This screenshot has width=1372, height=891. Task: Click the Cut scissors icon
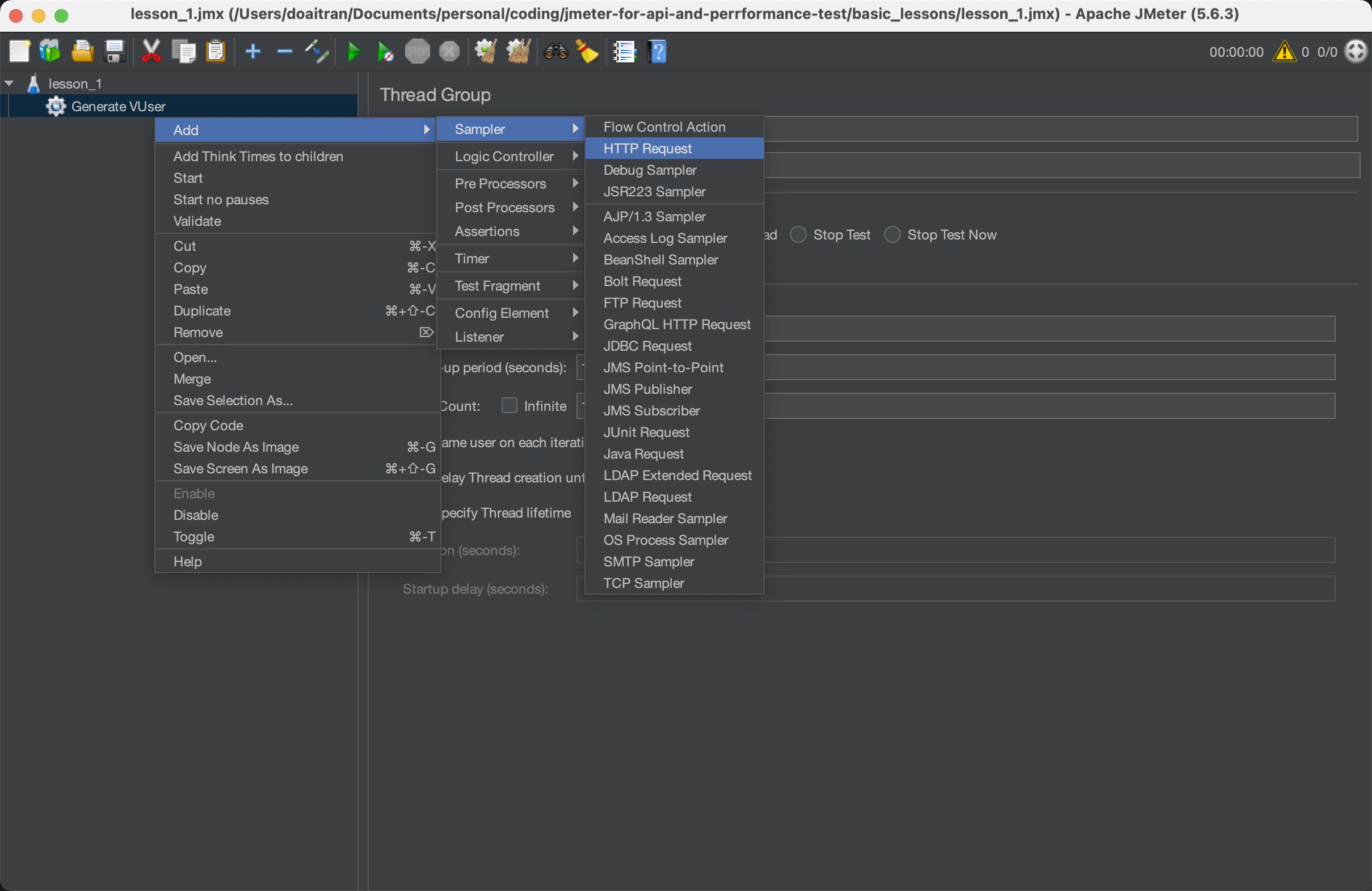pyautogui.click(x=151, y=51)
